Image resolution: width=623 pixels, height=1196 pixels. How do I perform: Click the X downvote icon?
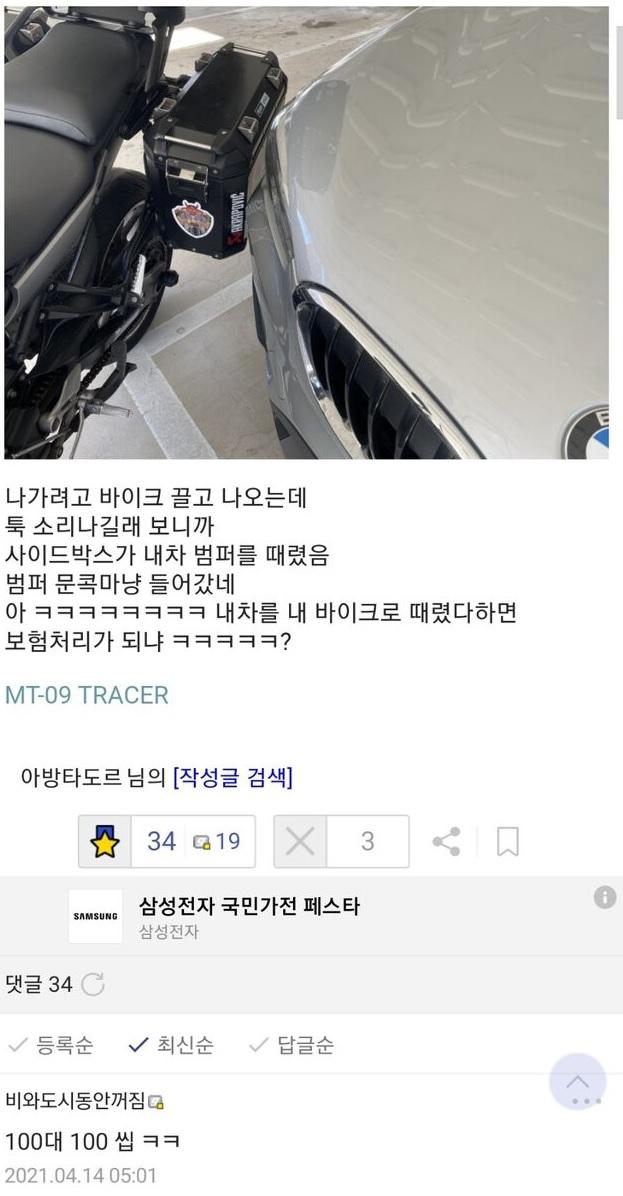[300, 841]
